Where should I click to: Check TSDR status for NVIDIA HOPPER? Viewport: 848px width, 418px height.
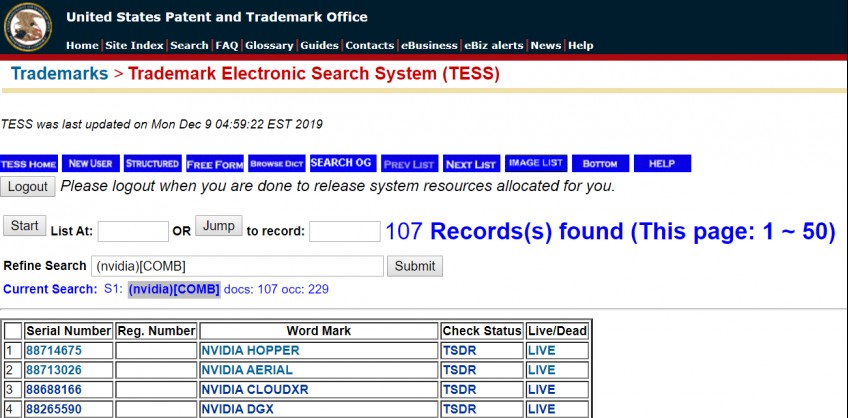tap(459, 350)
